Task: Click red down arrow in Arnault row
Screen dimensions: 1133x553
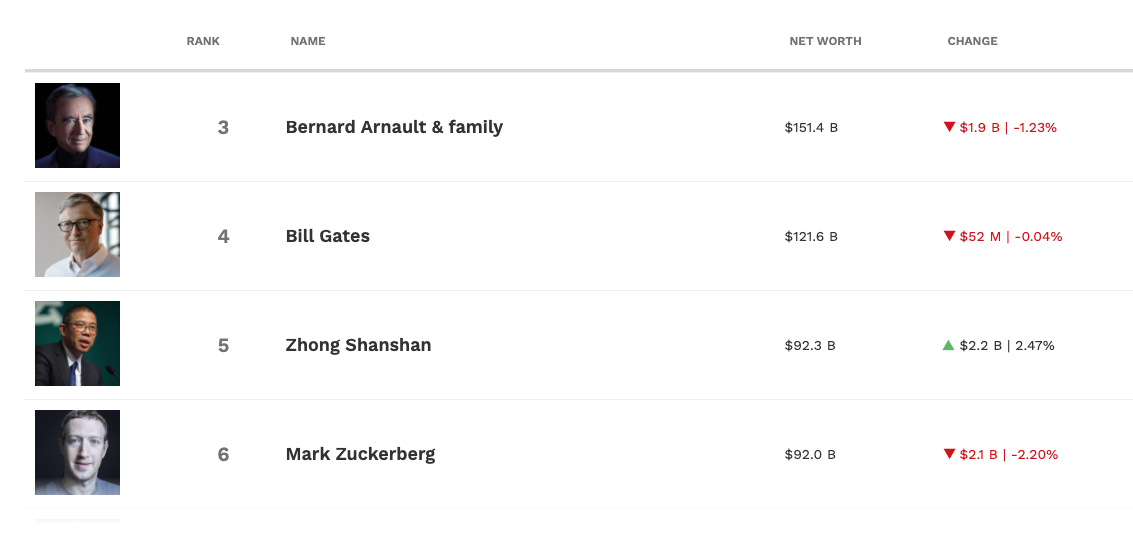Action: pyautogui.click(x=949, y=127)
